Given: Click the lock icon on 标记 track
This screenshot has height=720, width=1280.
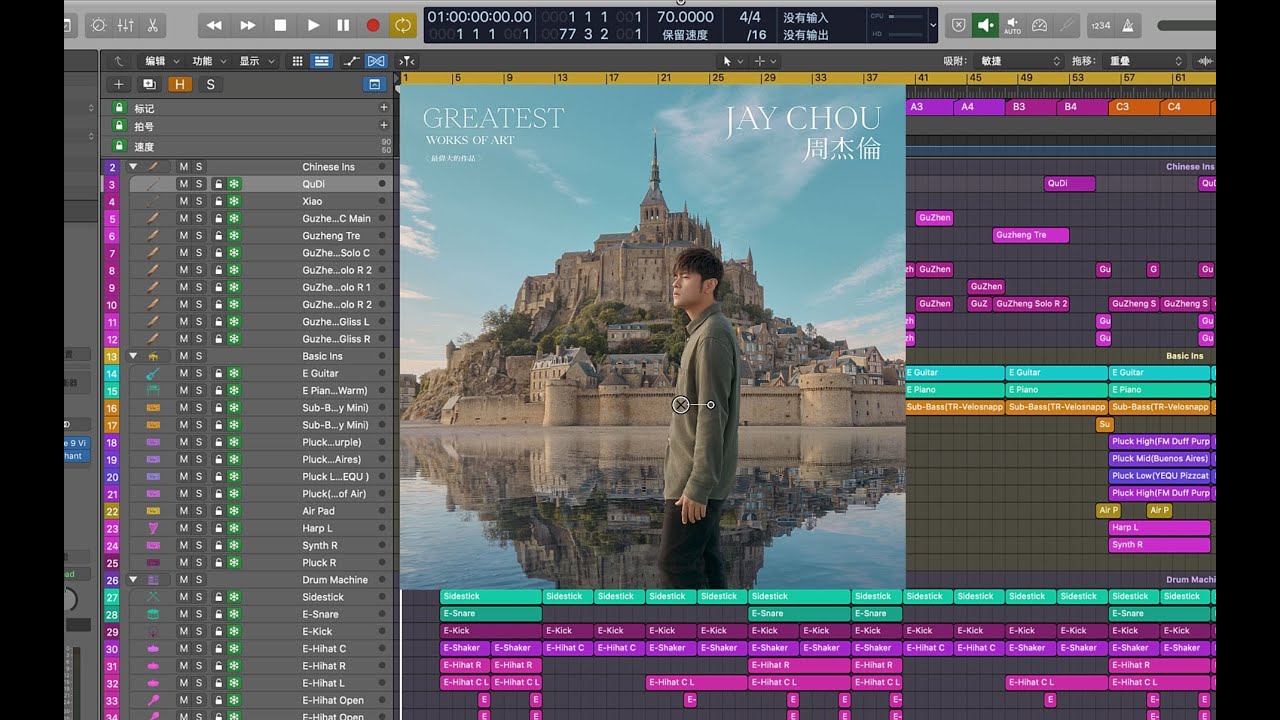Looking at the screenshot, I should coord(119,108).
